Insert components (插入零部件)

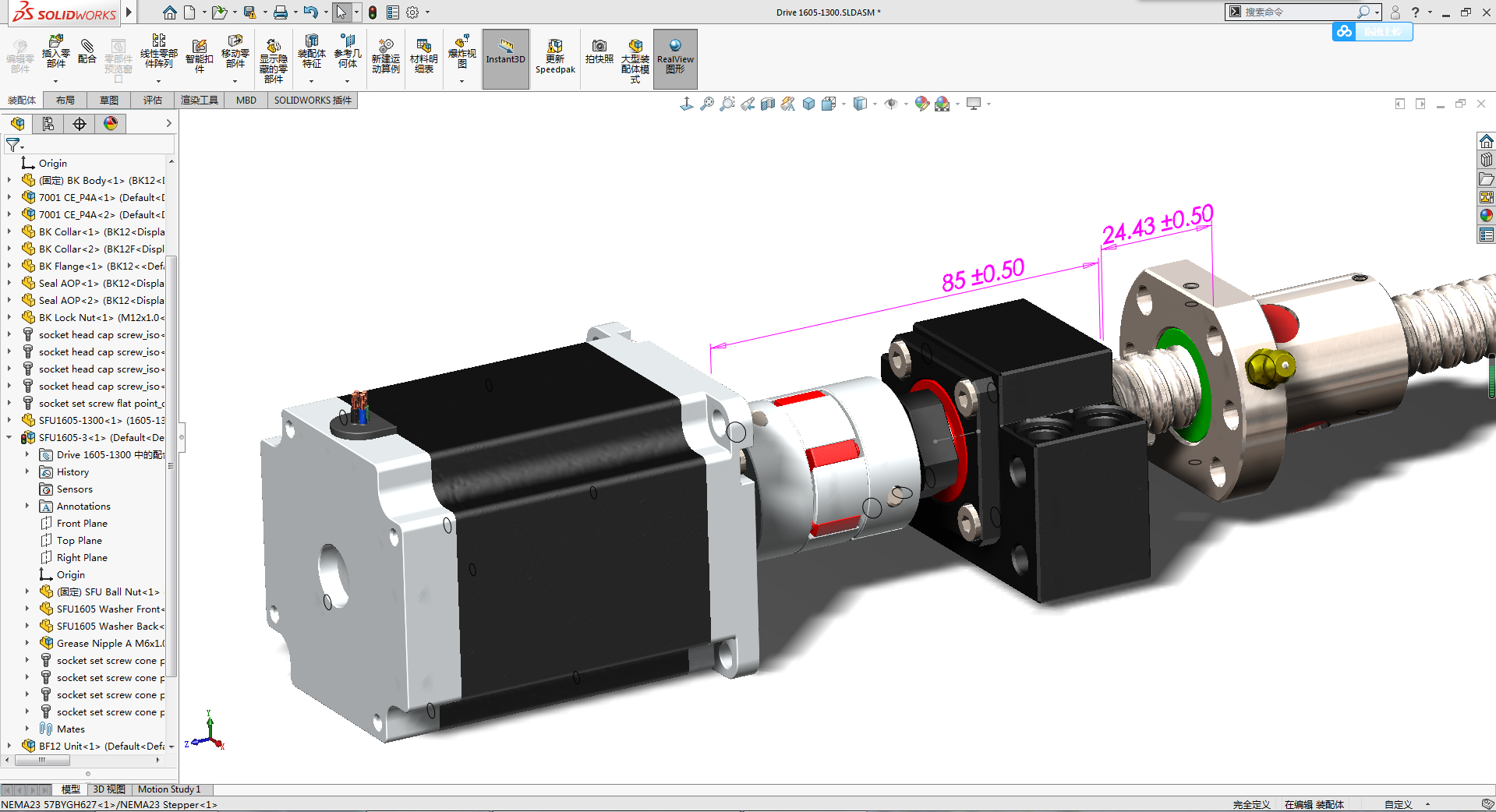[x=55, y=52]
